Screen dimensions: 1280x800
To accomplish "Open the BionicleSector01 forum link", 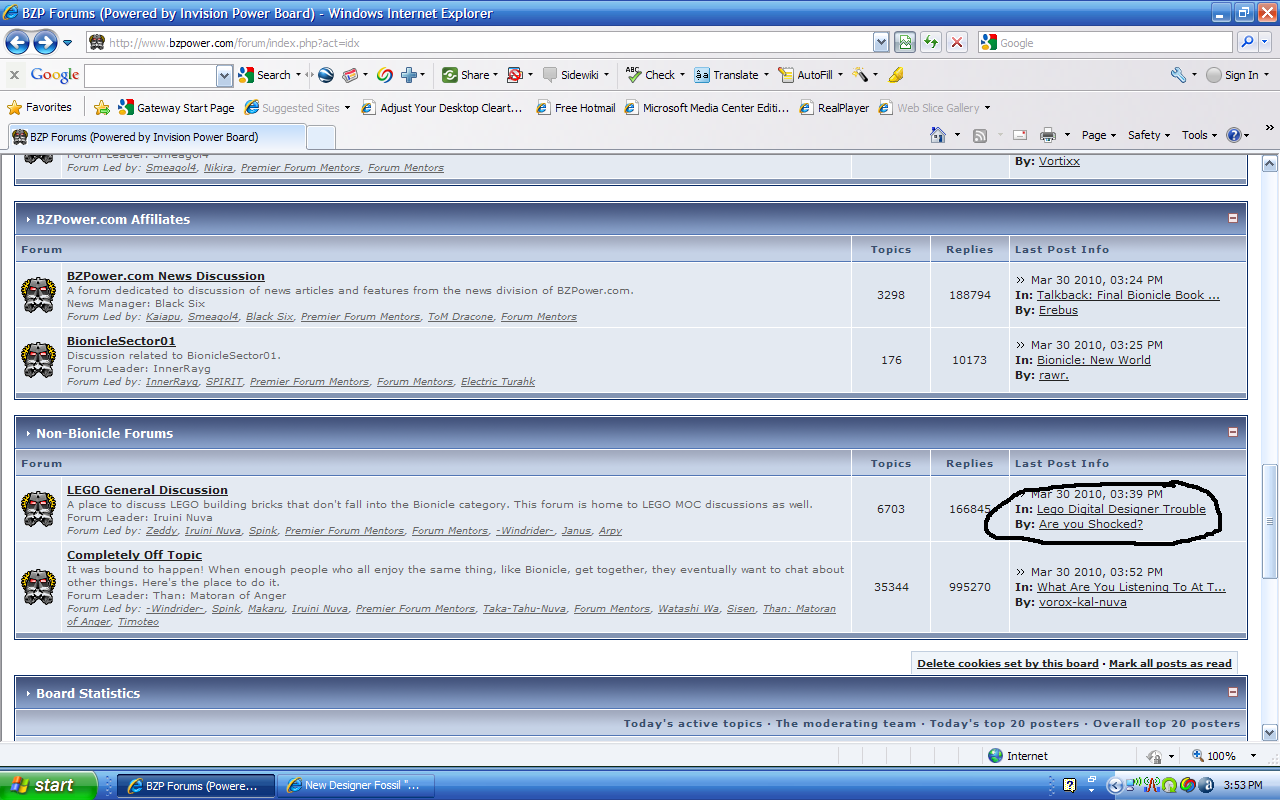I will [121, 341].
